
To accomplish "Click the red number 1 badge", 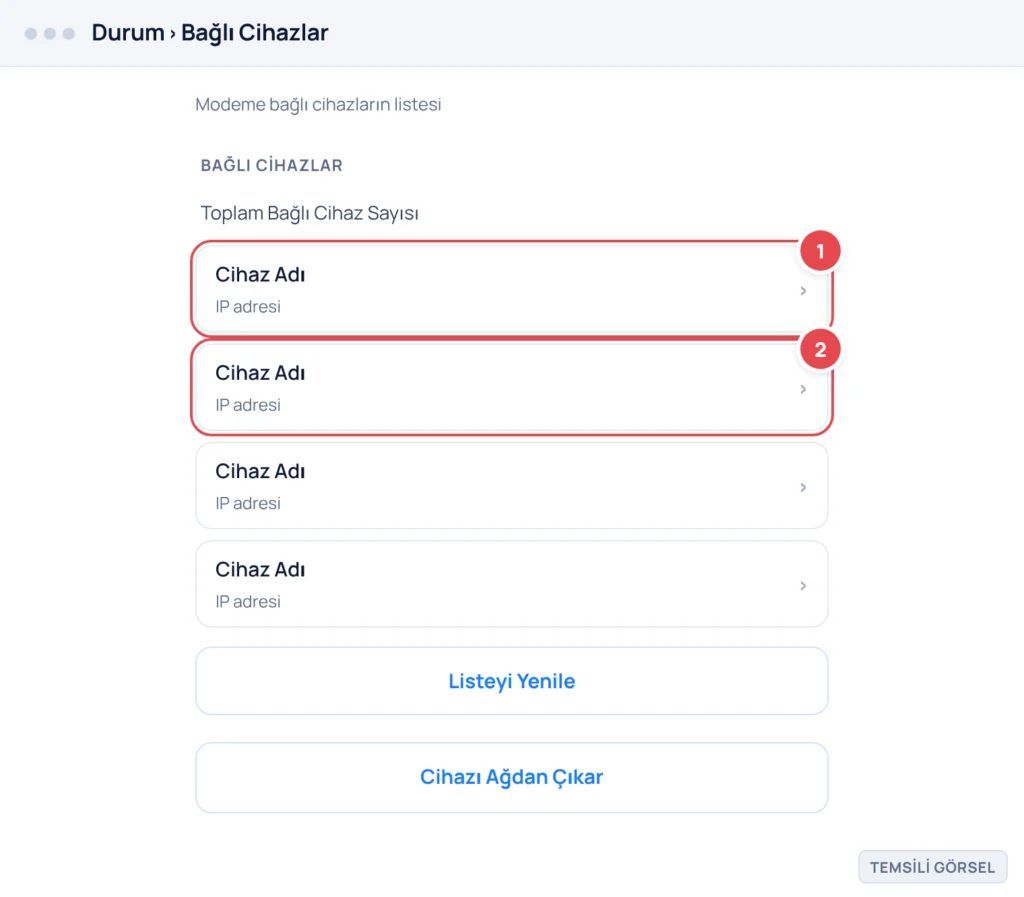I will tap(820, 251).
